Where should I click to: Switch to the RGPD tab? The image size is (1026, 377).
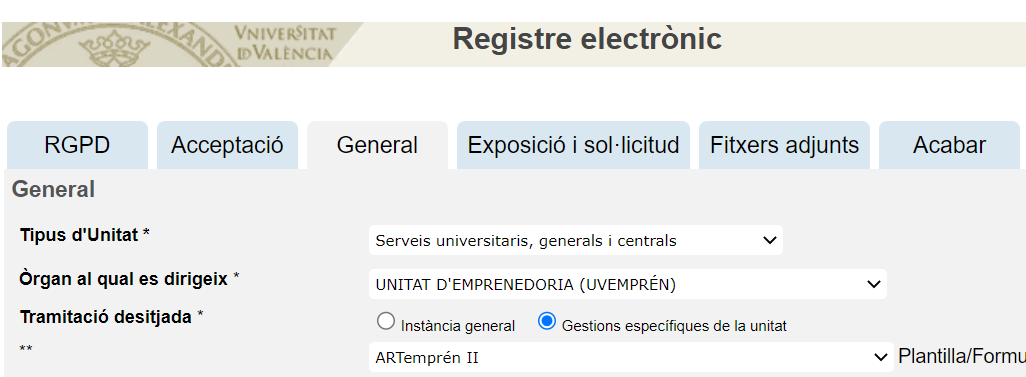(x=77, y=145)
